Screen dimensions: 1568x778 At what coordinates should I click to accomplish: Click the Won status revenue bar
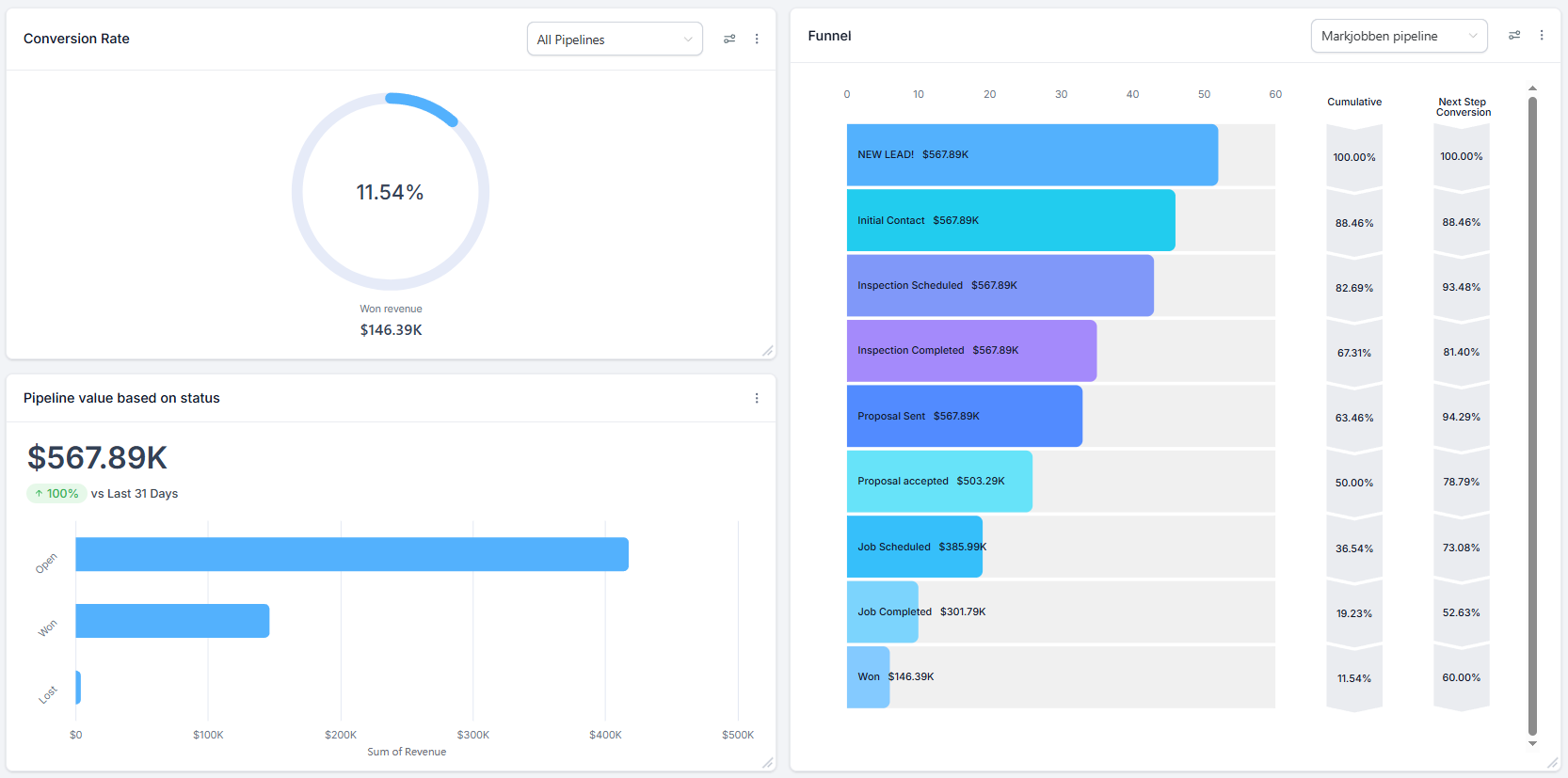(x=172, y=621)
